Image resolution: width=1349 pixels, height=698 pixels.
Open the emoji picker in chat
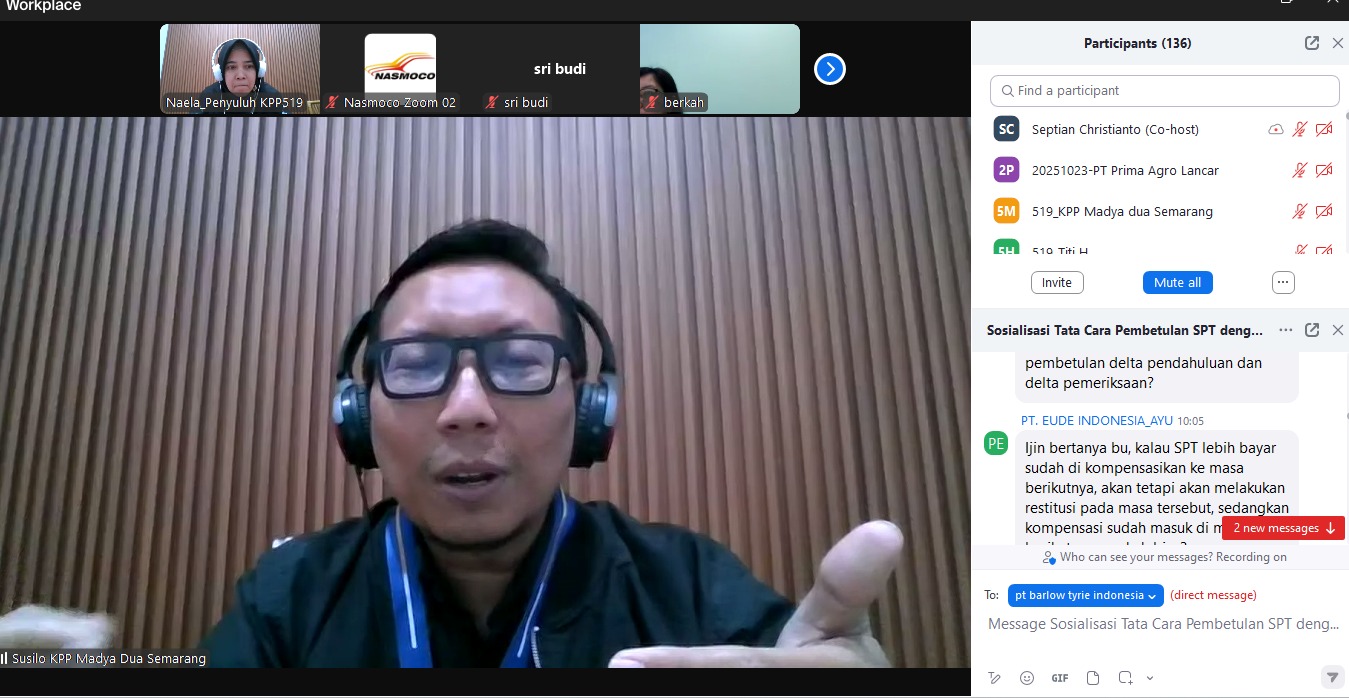click(x=1027, y=677)
